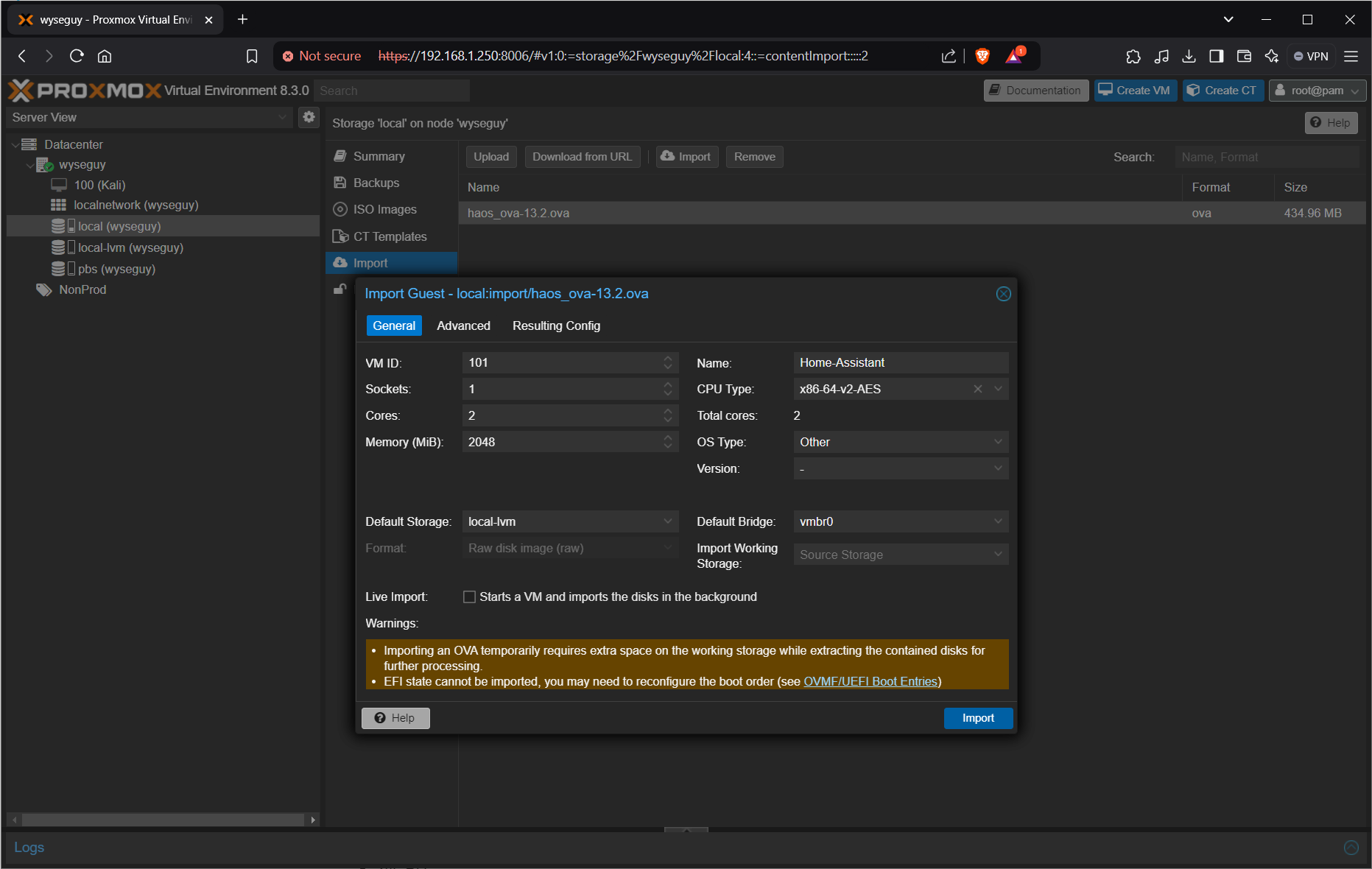Switch to the General tab
Image resolution: width=1372 pixels, height=869 pixels.
(x=394, y=326)
